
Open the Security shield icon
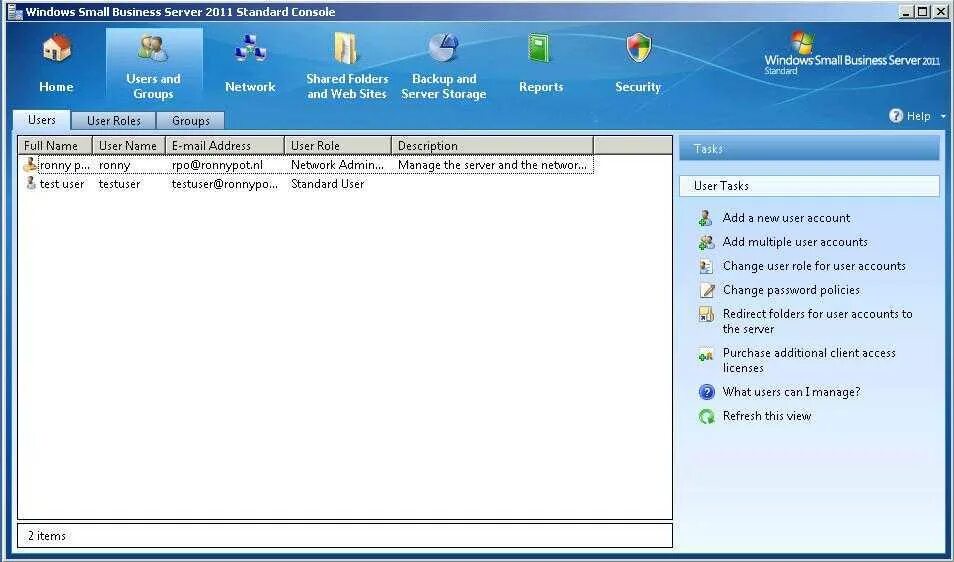638,48
